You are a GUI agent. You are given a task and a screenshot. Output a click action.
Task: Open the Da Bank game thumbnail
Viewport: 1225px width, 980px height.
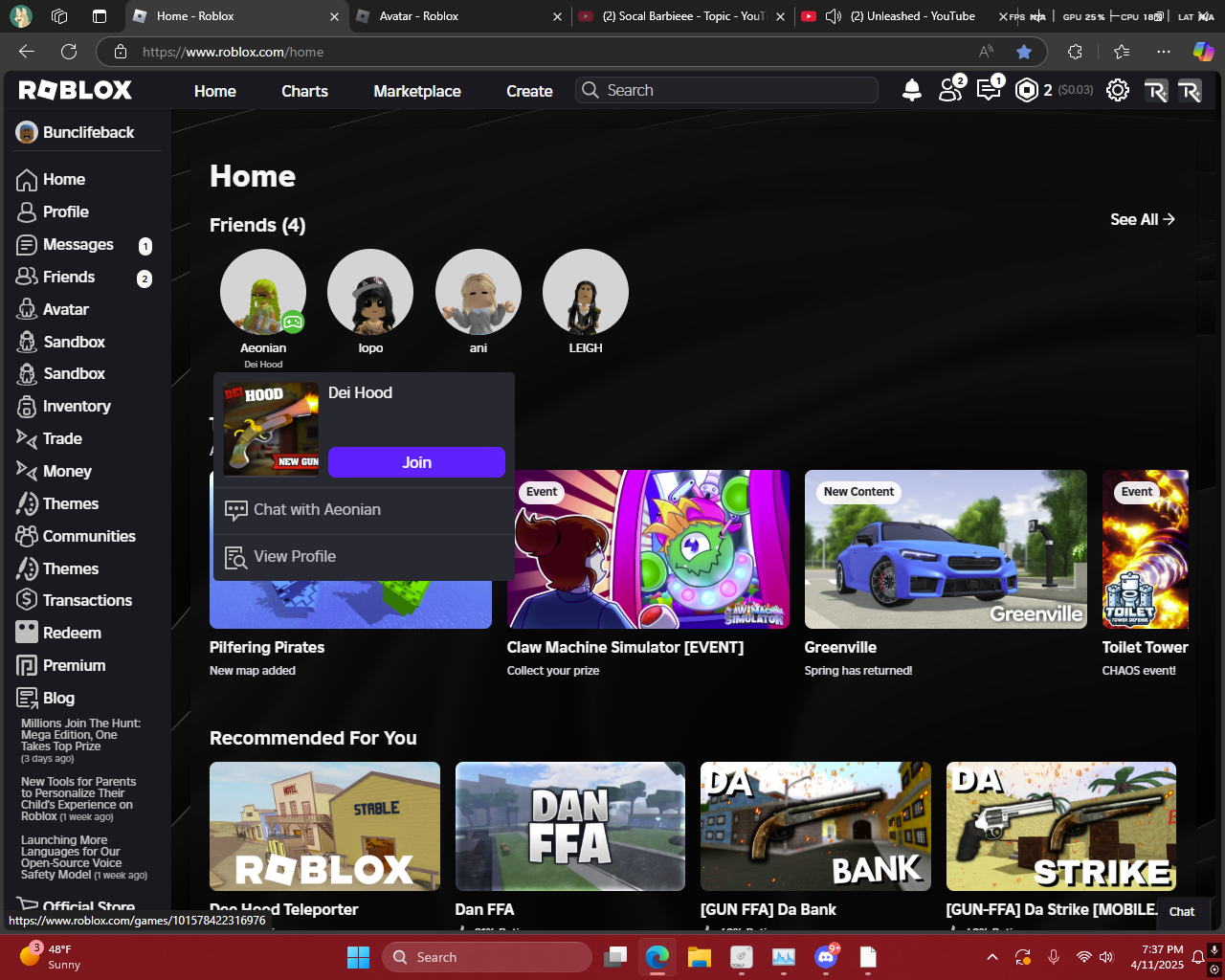coord(815,827)
